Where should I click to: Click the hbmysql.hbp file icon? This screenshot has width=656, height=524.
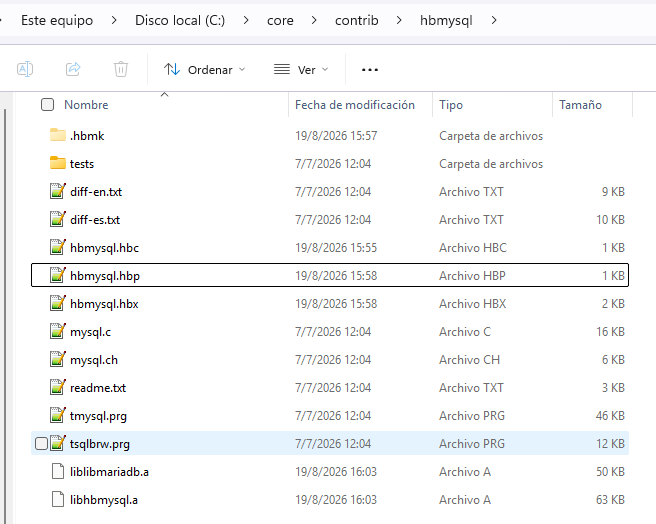point(58,275)
